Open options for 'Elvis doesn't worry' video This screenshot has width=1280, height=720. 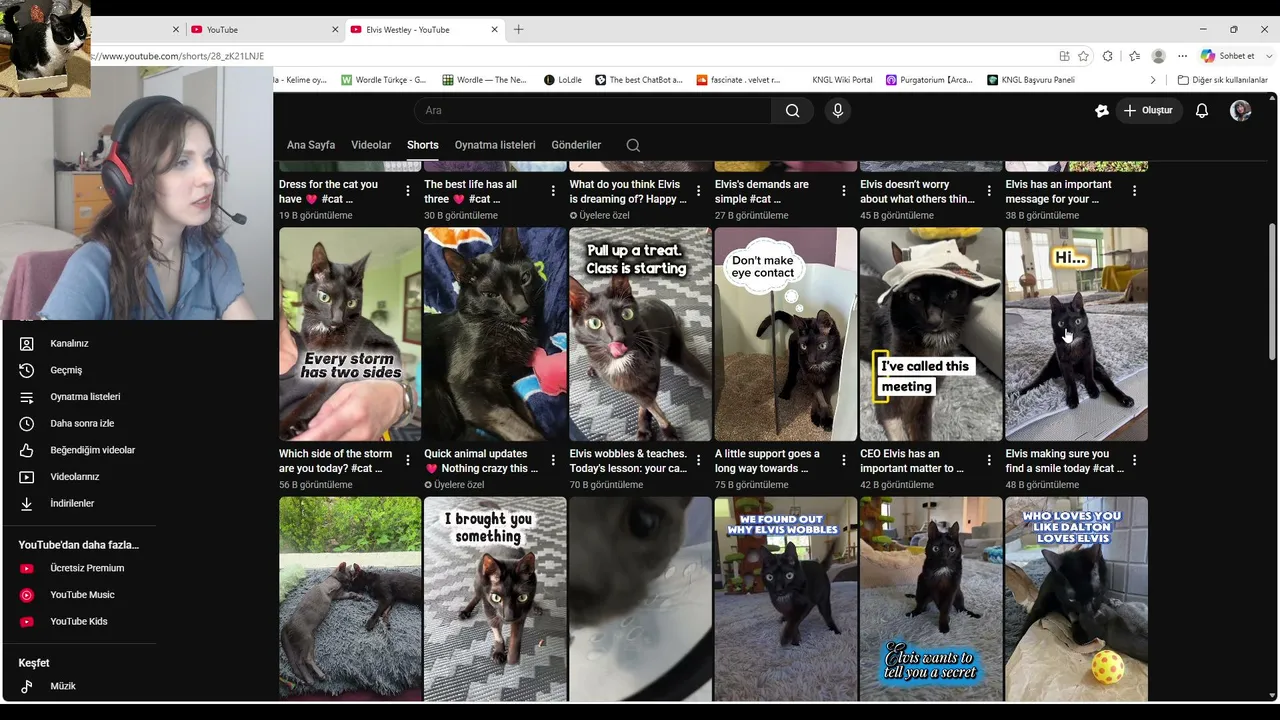point(989,191)
